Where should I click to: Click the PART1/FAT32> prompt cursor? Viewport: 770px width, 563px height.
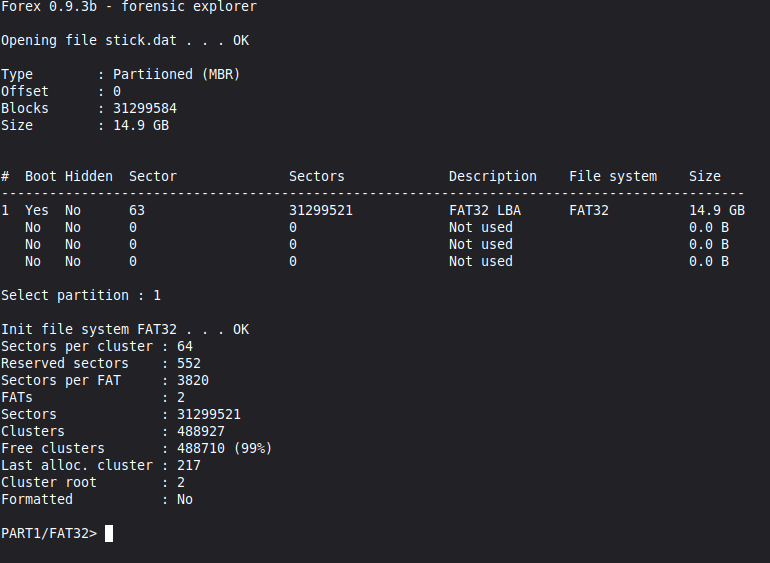click(109, 534)
